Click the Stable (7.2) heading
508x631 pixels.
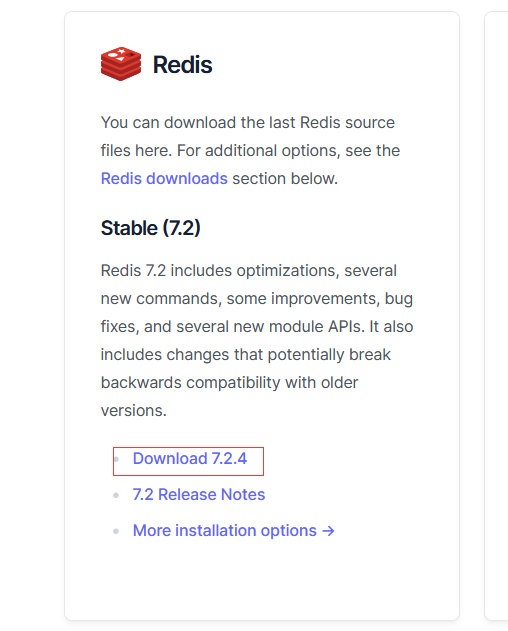coord(151,228)
